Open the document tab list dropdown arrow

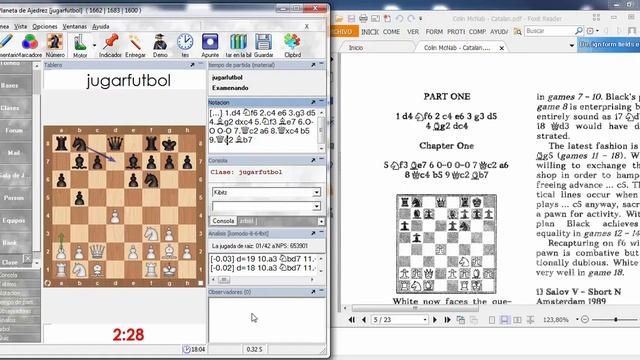pyautogui.click(x=571, y=46)
